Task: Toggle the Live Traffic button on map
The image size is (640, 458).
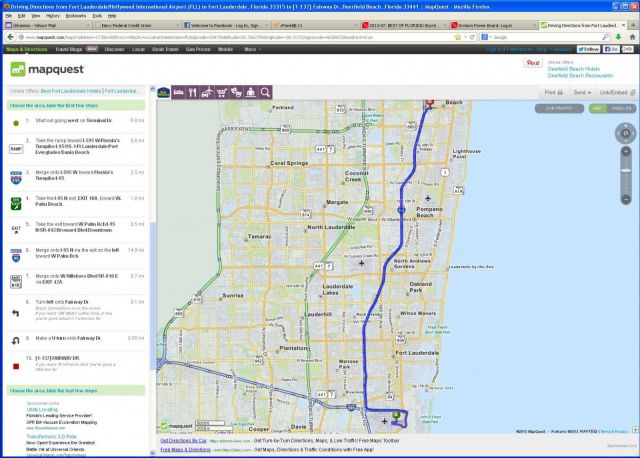Action: [x=559, y=109]
